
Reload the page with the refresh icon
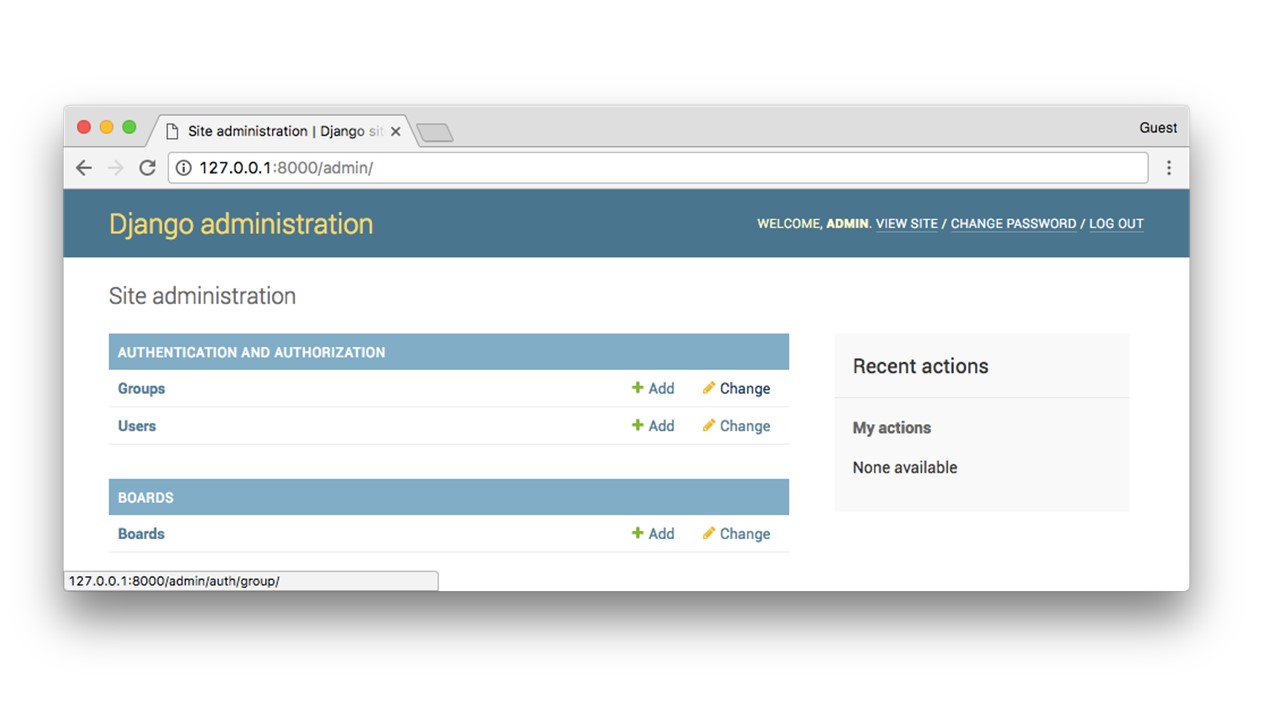(147, 168)
